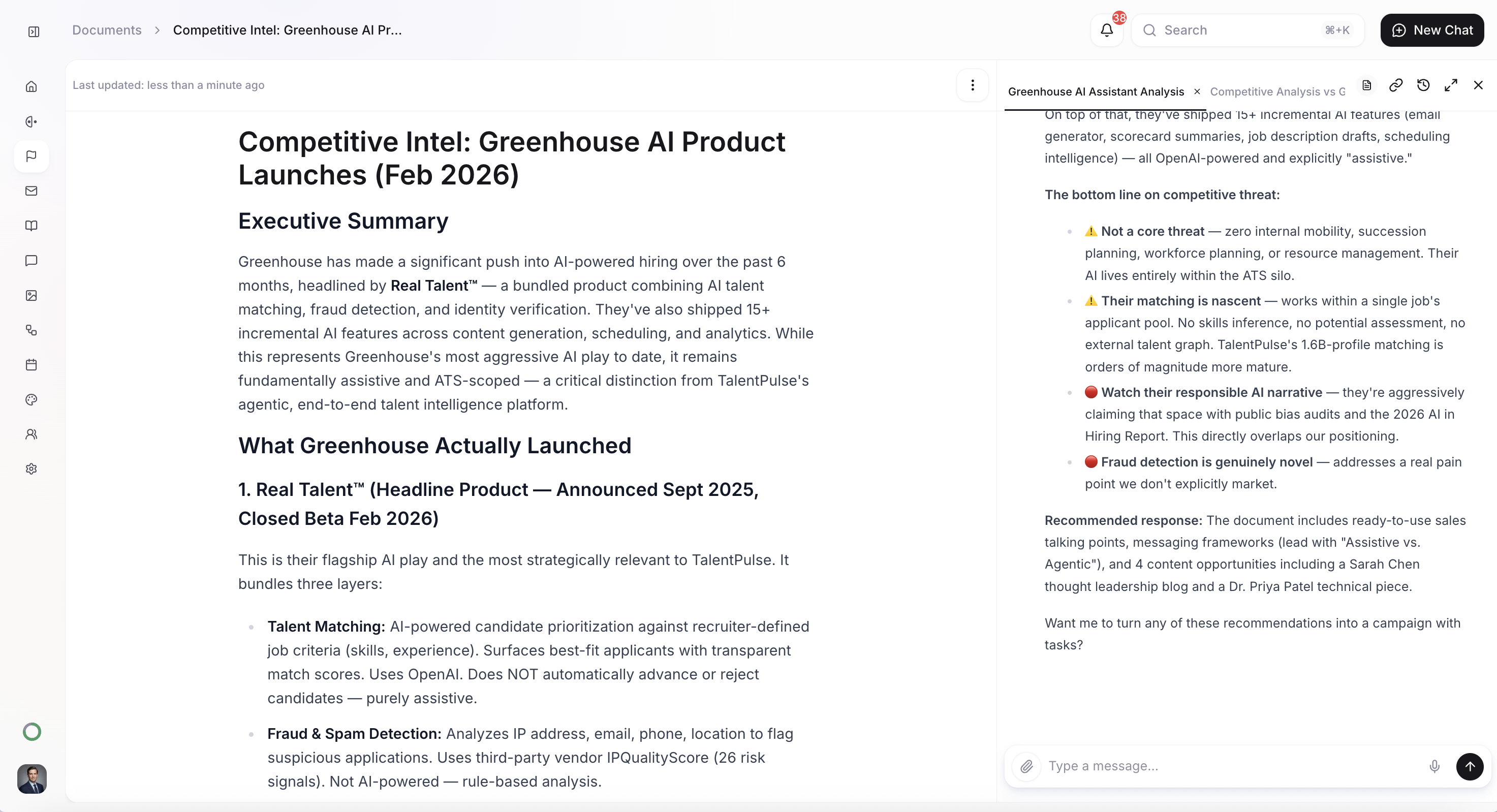Screen dimensions: 1497x812
Task: Click the book library sidebar icon
Action: (32, 226)
